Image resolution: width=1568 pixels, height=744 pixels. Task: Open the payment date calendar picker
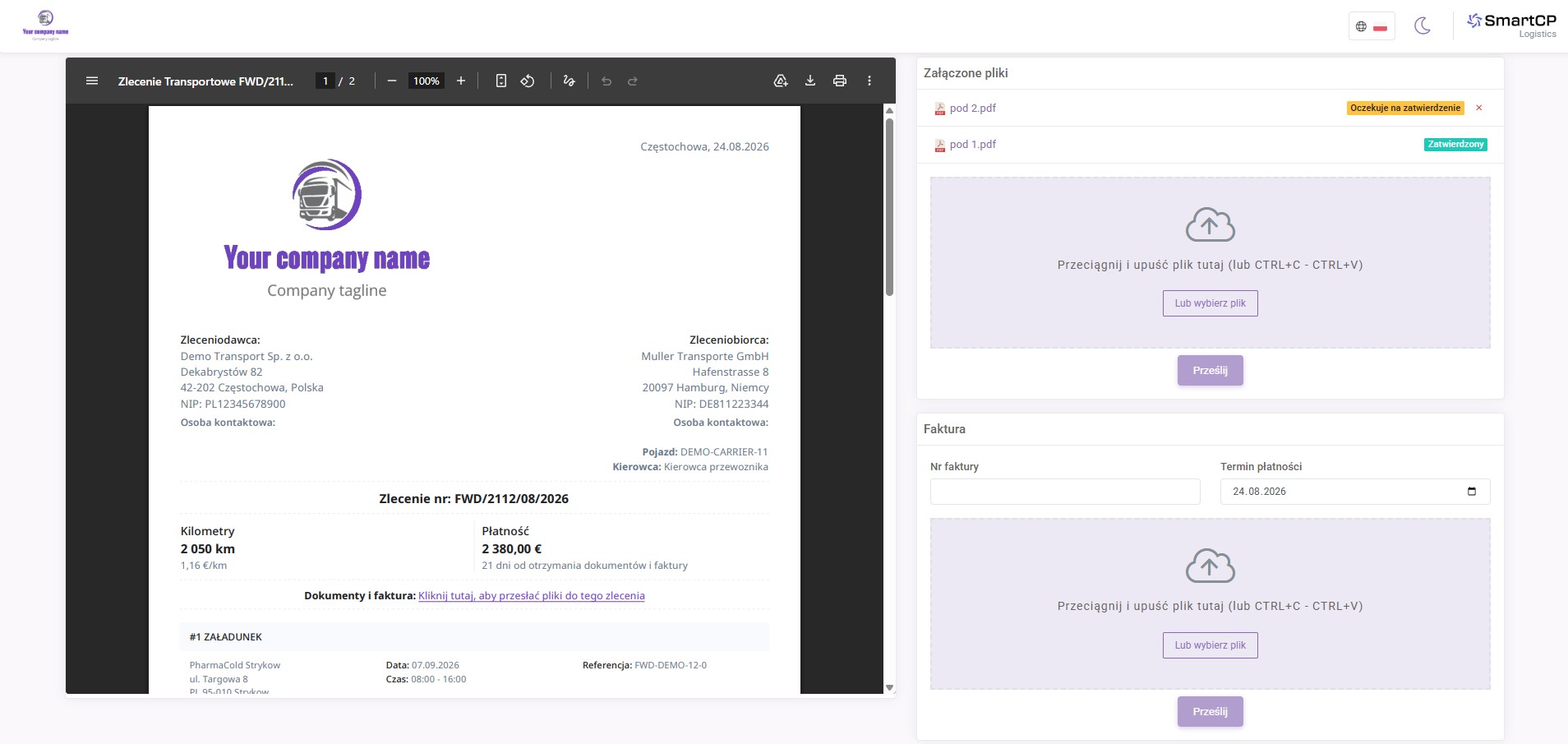(x=1472, y=492)
